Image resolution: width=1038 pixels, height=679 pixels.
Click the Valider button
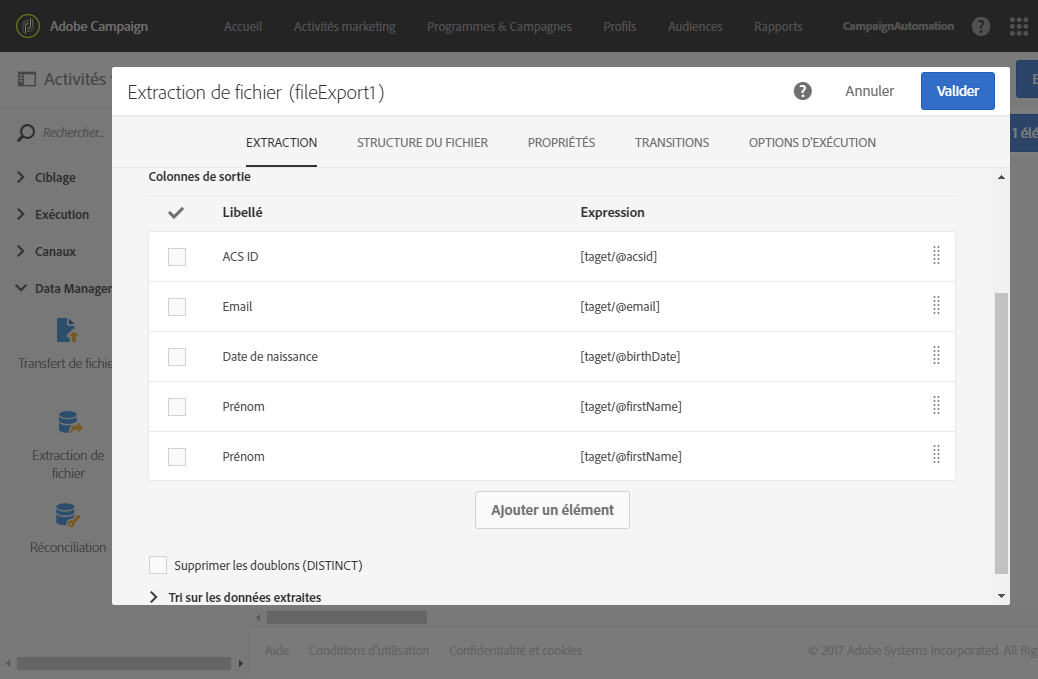pyautogui.click(x=957, y=91)
